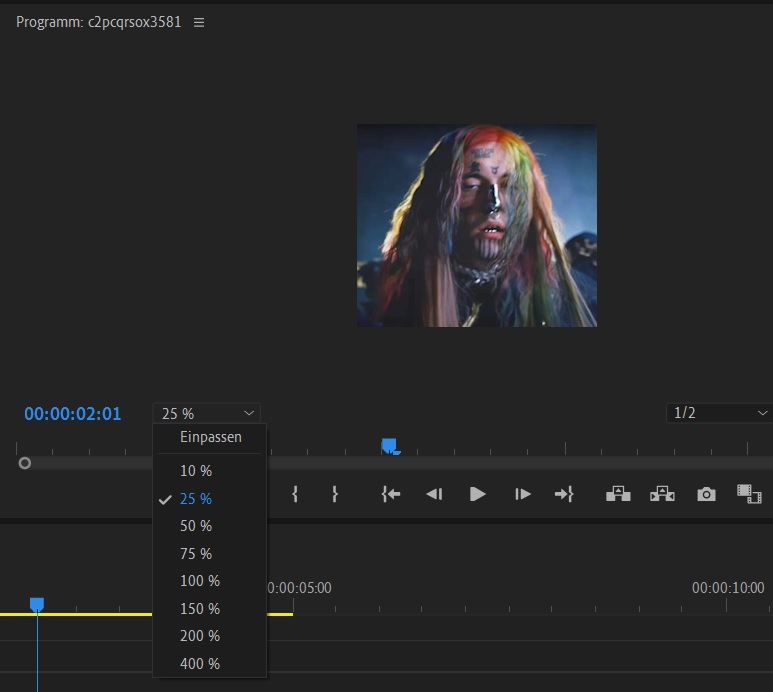The height and width of the screenshot is (692, 773).
Task: Set the zoom level to 100 %
Action: pyautogui.click(x=200, y=581)
